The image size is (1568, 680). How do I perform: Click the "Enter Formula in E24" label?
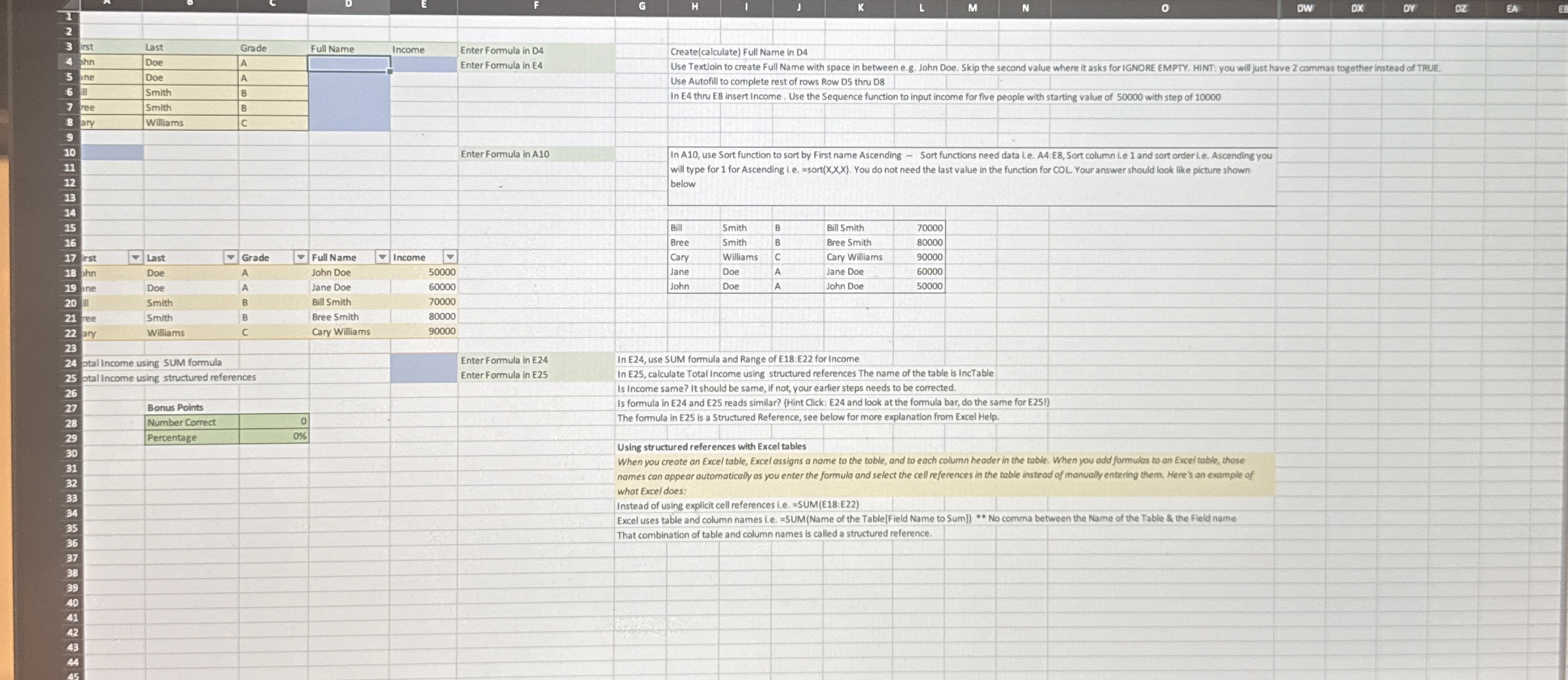point(504,360)
